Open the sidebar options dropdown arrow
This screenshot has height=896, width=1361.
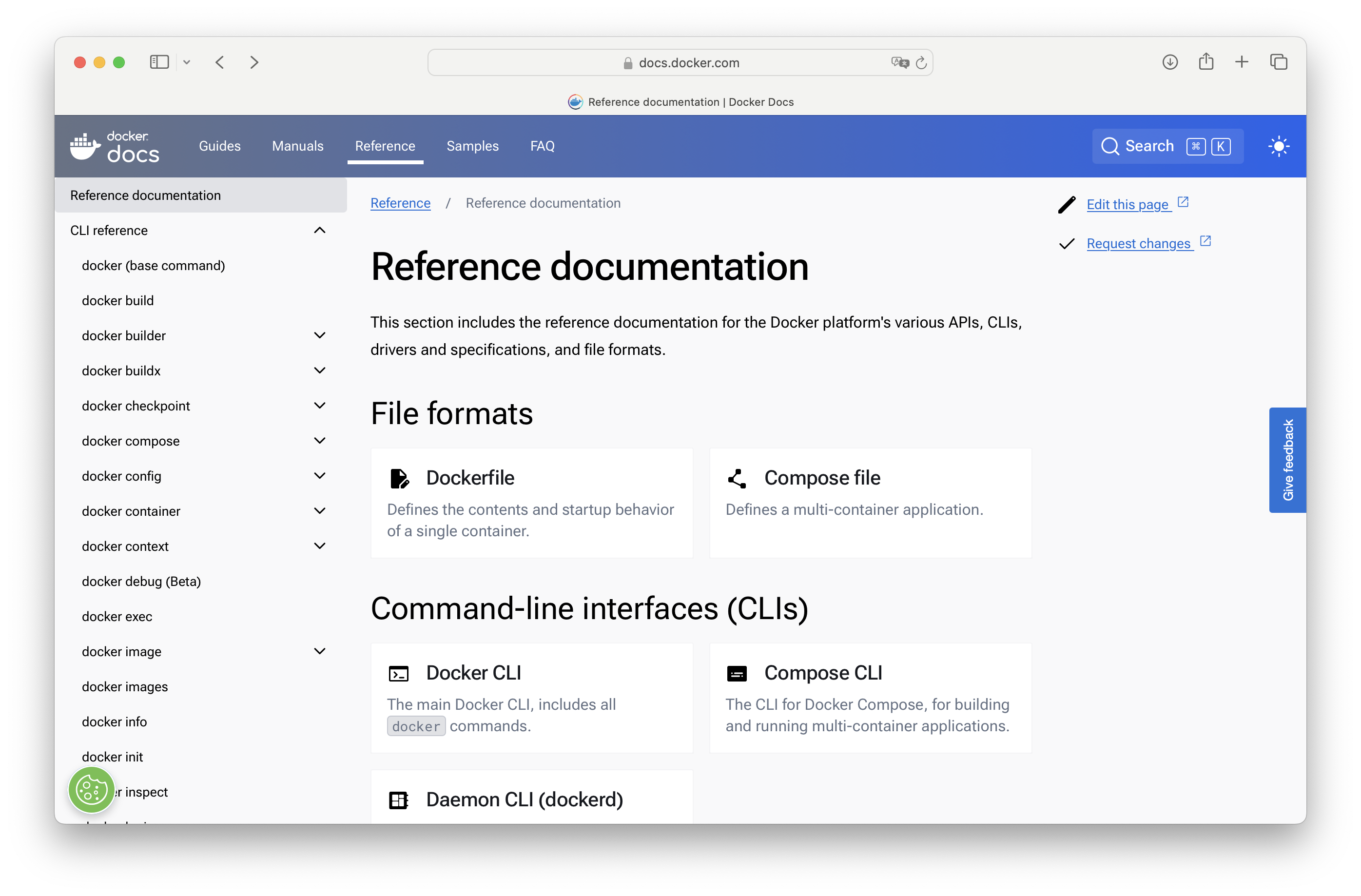(186, 62)
